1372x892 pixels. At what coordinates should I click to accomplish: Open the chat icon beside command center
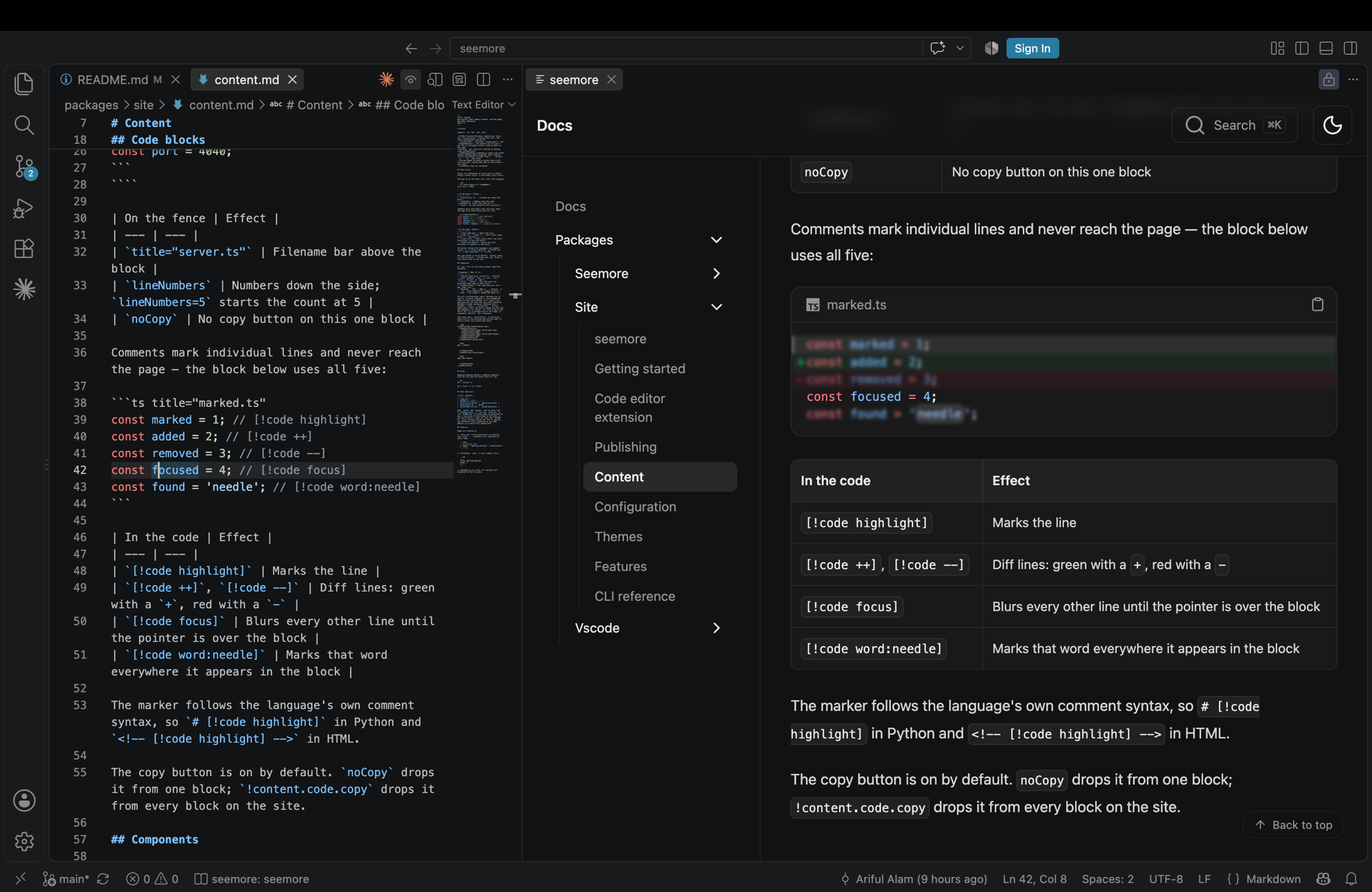(x=937, y=48)
